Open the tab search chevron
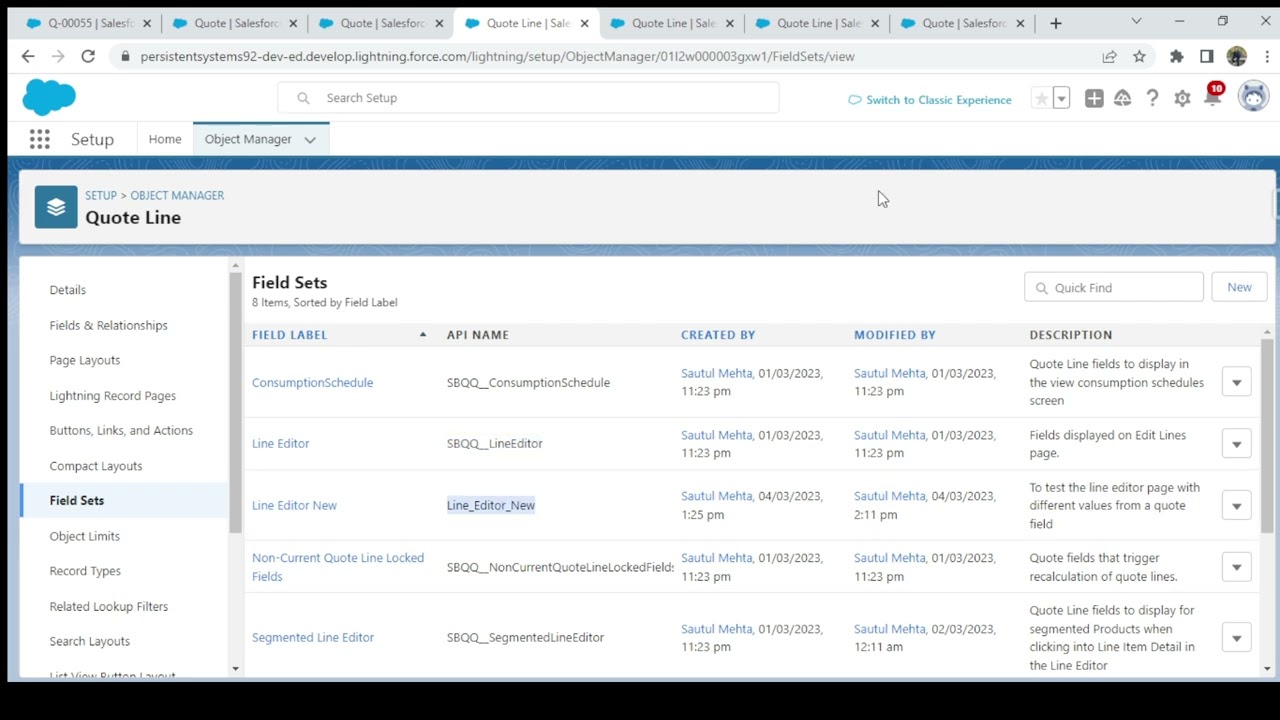The height and width of the screenshot is (720, 1280). tap(1136, 21)
